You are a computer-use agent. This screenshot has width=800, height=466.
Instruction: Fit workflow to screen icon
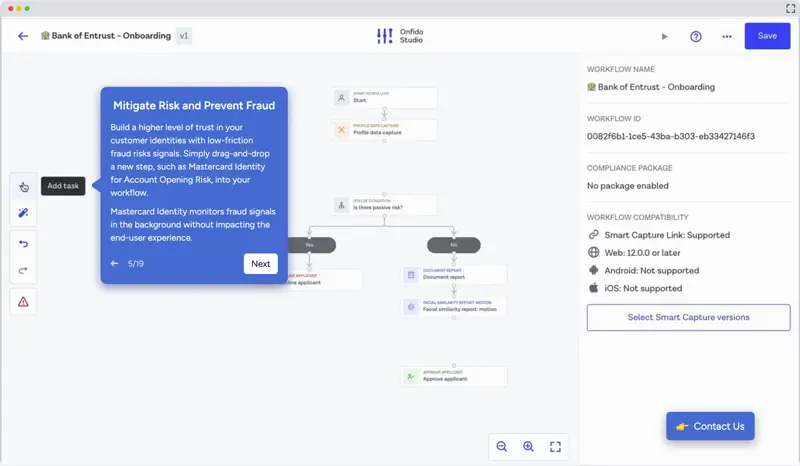[555, 447]
